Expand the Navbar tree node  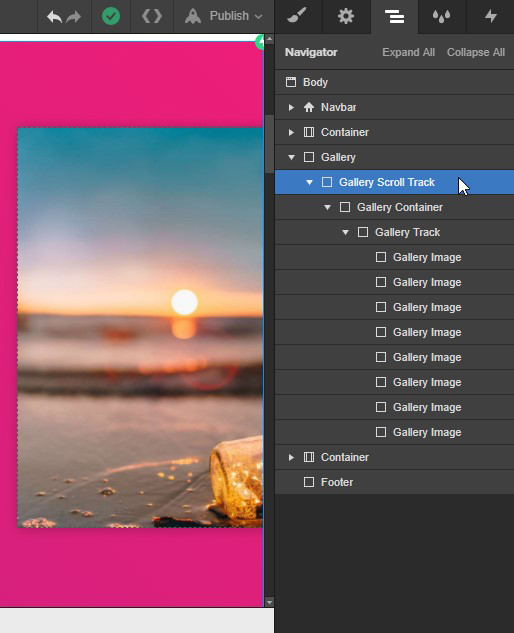(x=291, y=107)
